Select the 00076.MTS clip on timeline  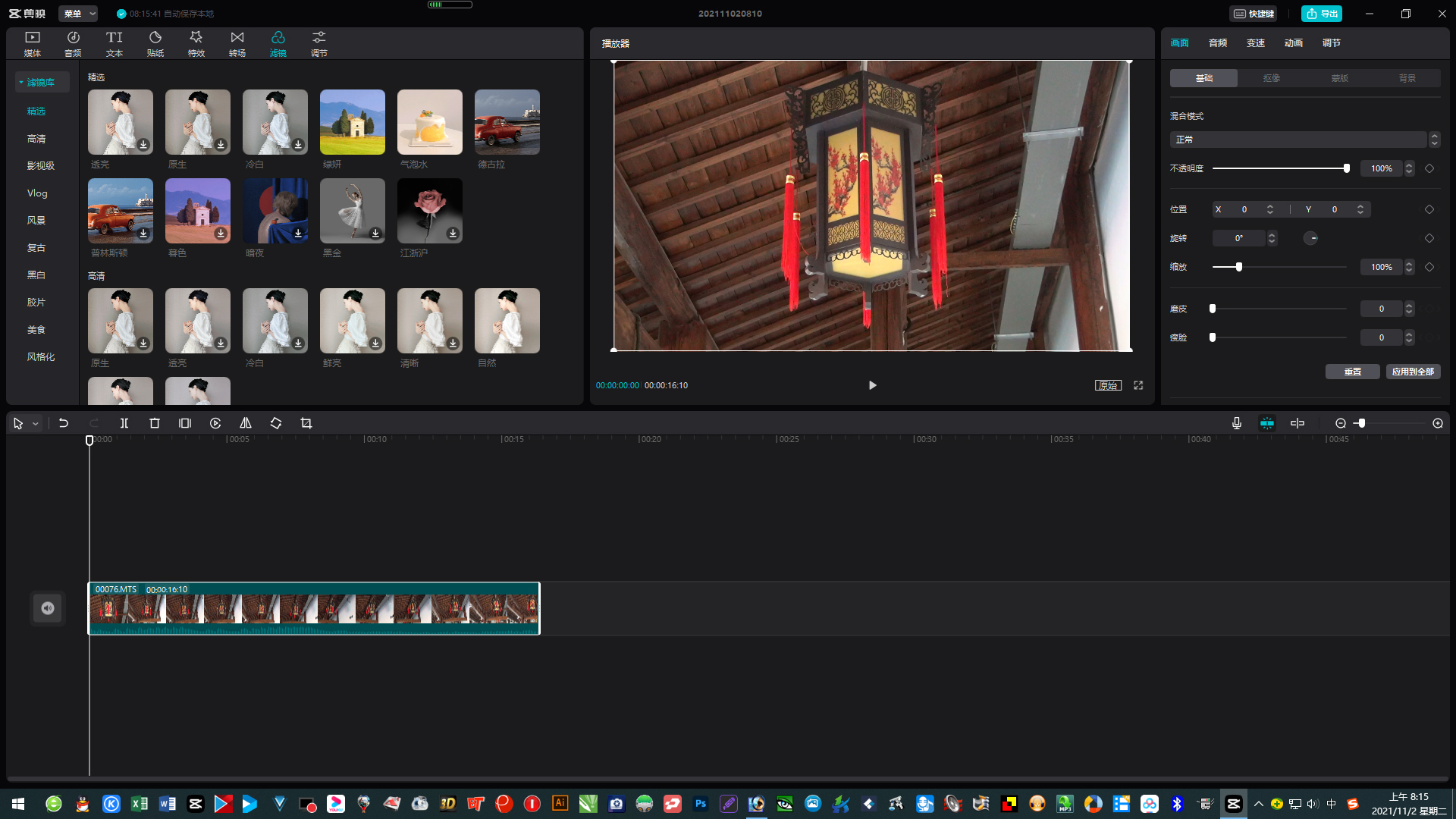(314, 608)
